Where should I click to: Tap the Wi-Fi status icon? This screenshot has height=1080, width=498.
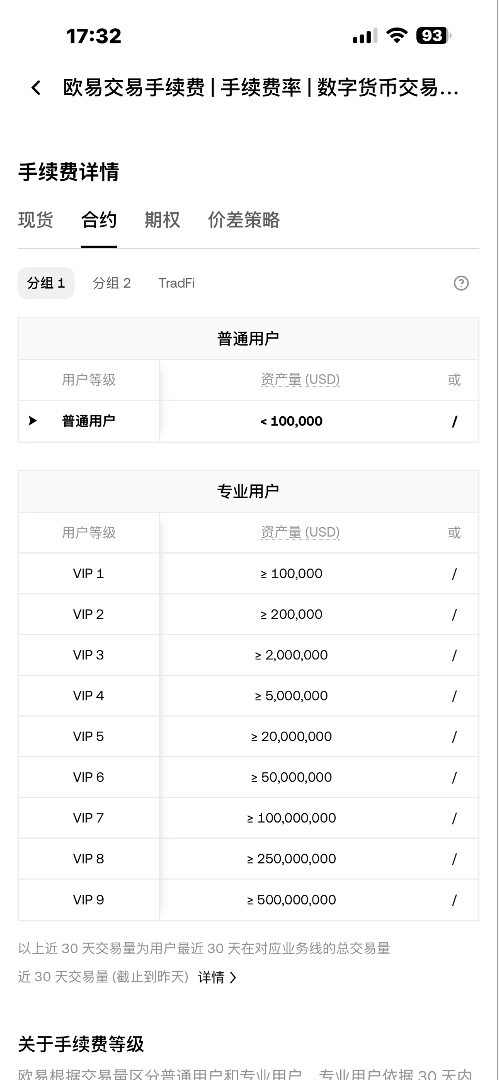pos(397,35)
